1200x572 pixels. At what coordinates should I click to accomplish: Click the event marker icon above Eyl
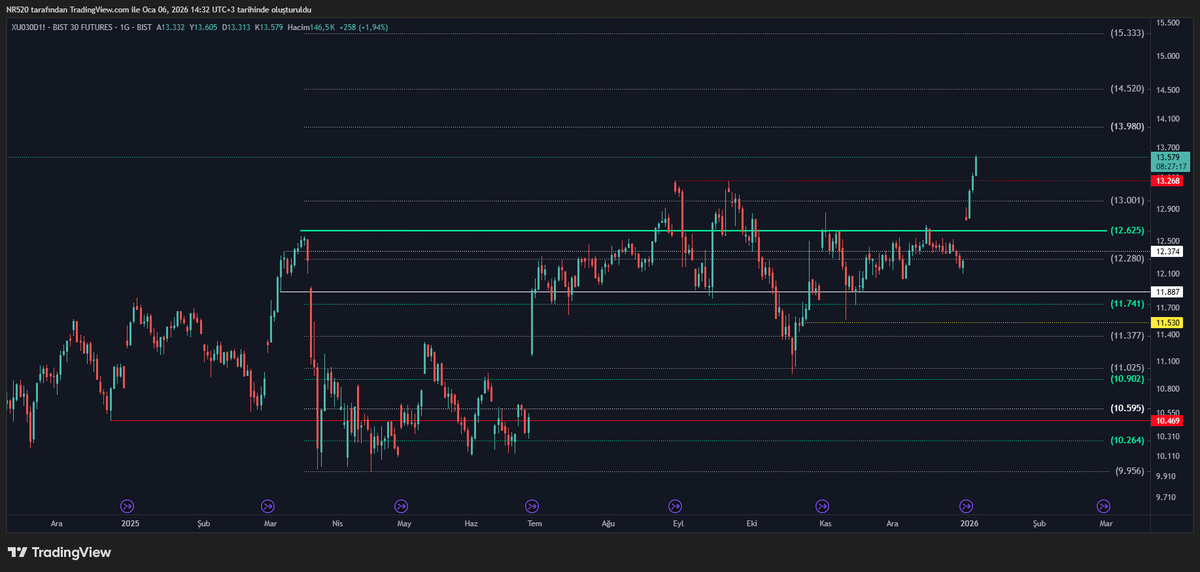point(675,506)
